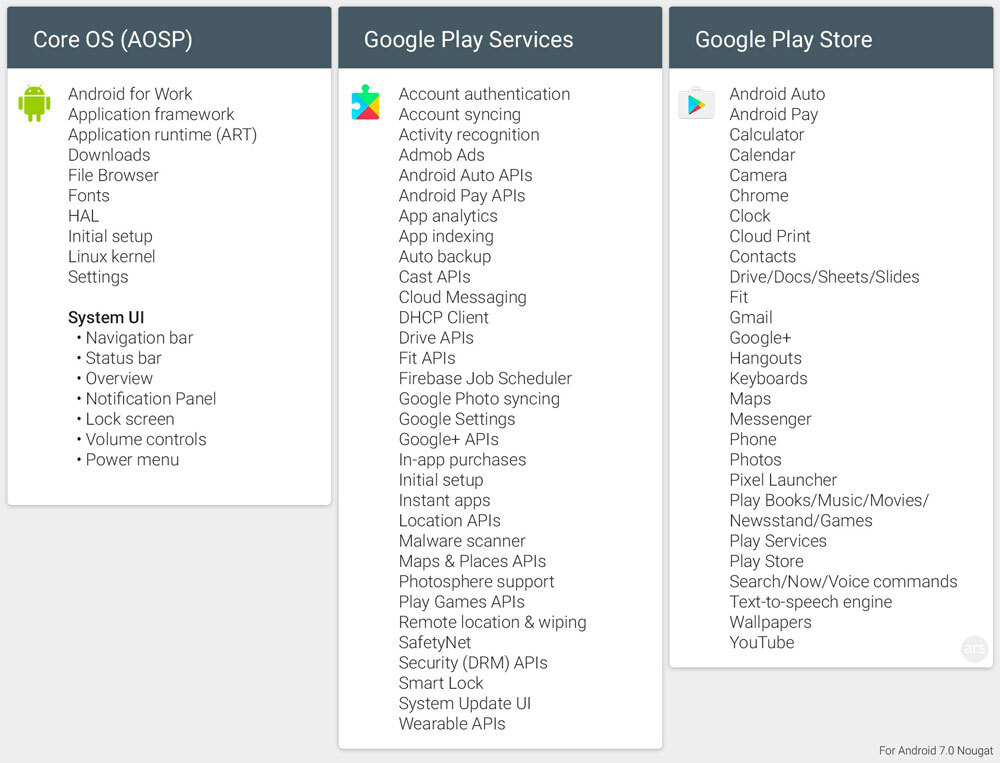This screenshot has width=1000, height=763.
Task: Click For Android 7.0 Nougat caption
Action: click(x=936, y=751)
